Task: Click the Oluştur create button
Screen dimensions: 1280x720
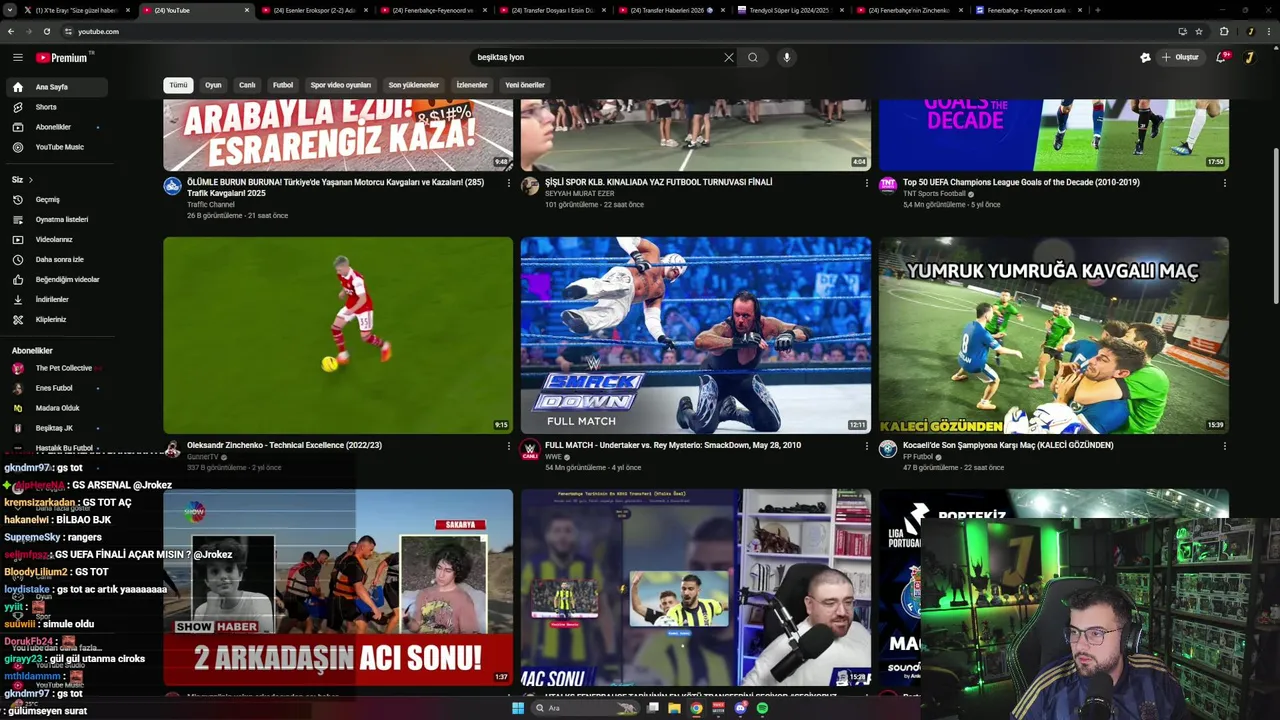Action: pos(1180,57)
